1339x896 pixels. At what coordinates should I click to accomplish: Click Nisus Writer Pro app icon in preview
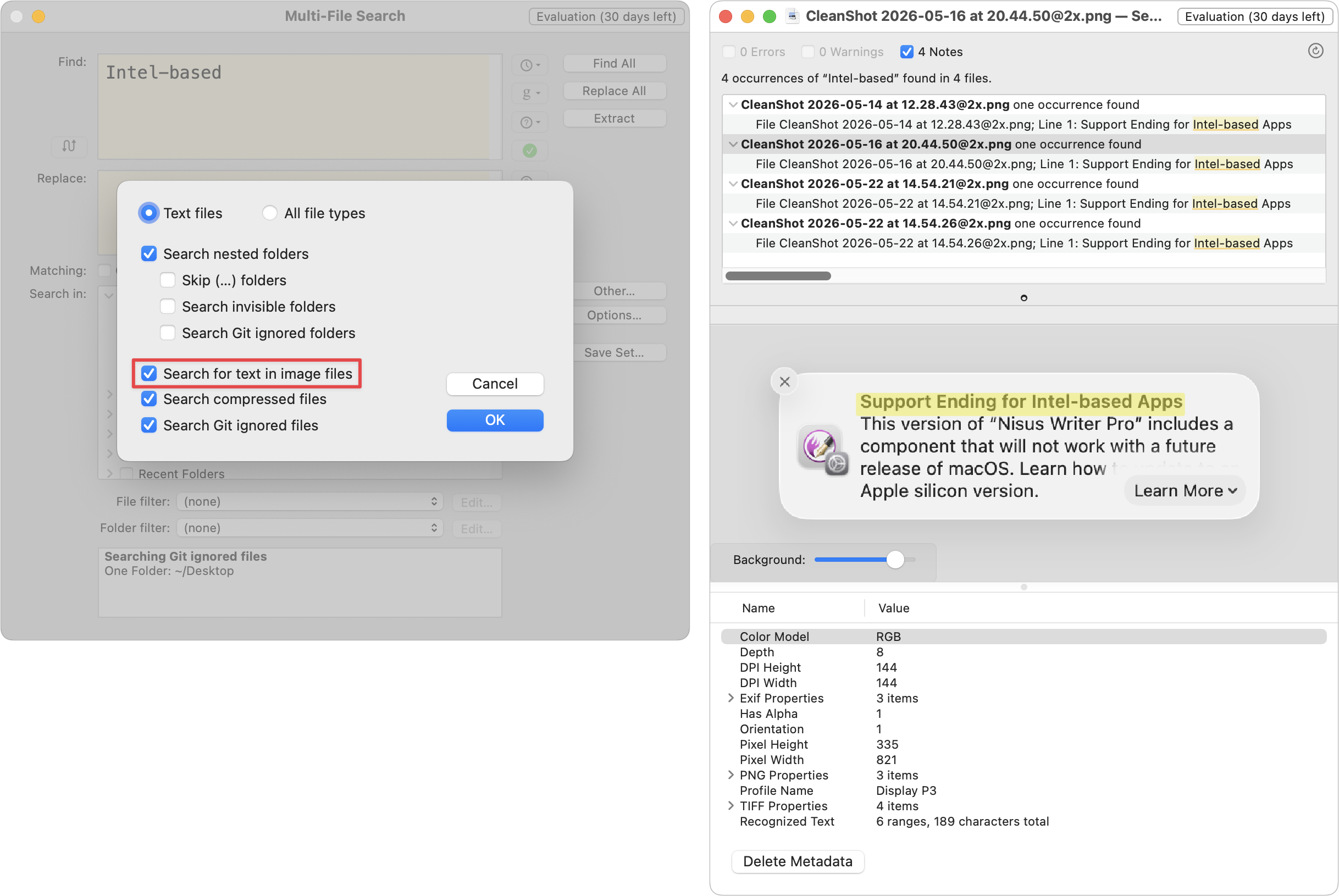[823, 450]
